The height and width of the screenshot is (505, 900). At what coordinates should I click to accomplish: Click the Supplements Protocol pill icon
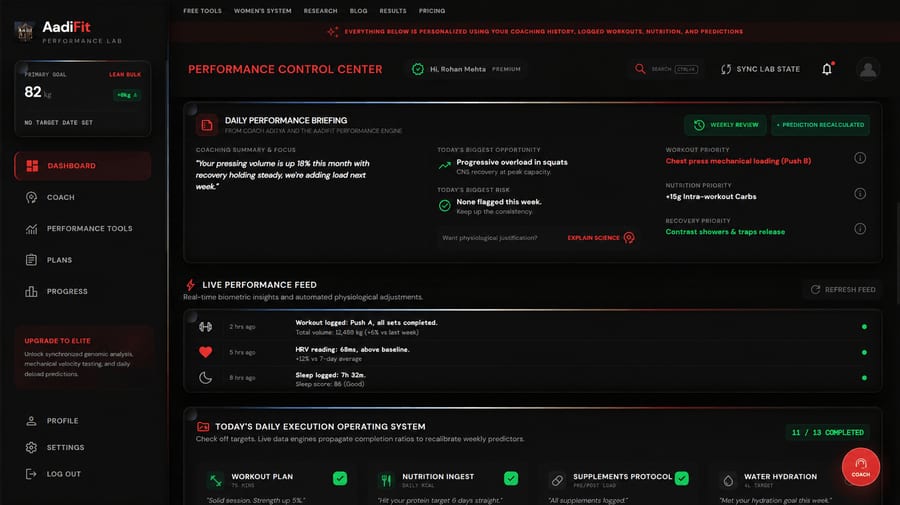tap(557, 480)
